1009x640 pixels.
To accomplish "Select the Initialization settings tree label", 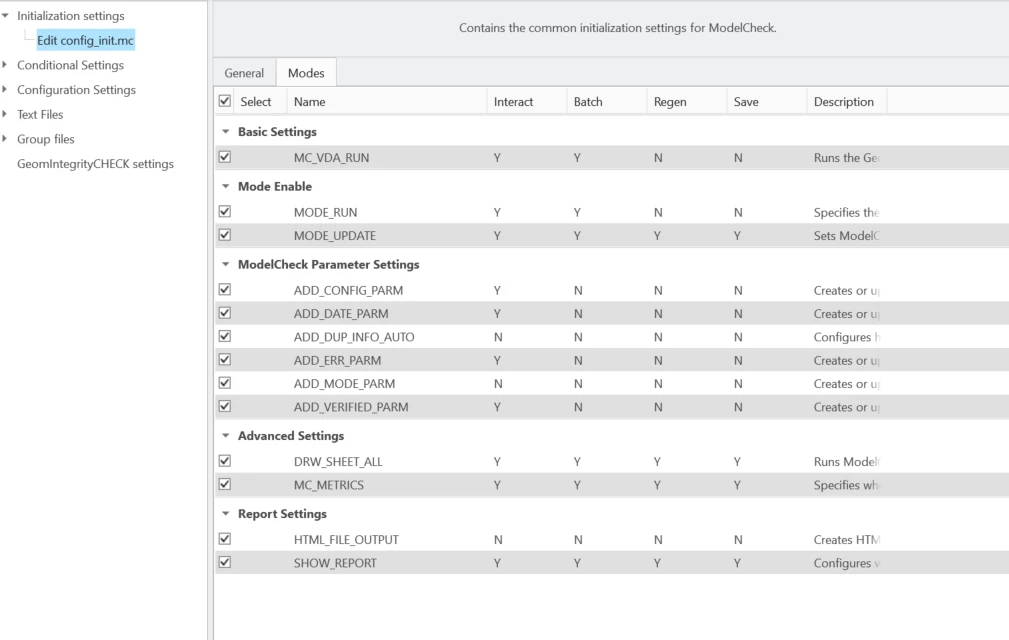I will point(71,15).
